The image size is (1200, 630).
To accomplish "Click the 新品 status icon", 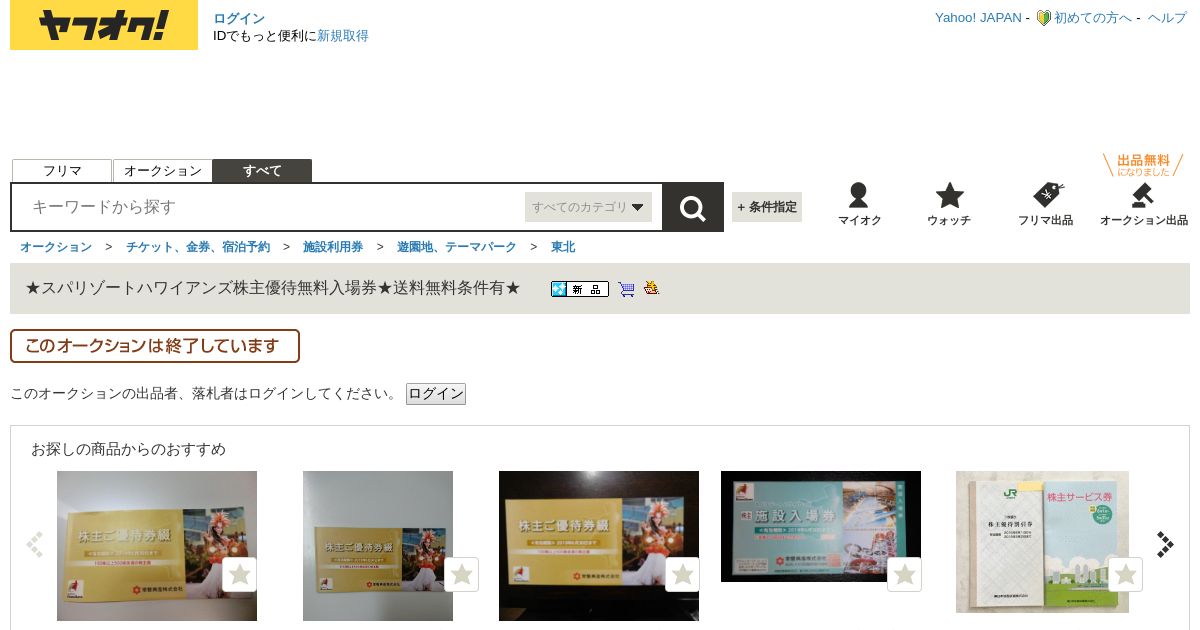I will tap(580, 289).
